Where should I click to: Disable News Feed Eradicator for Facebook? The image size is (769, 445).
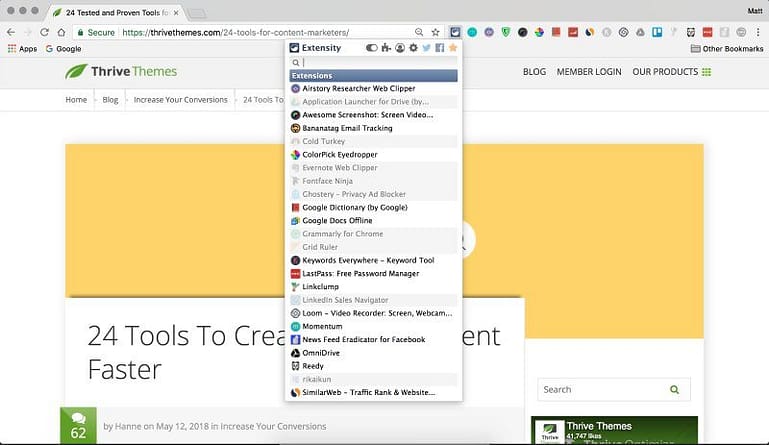(373, 340)
